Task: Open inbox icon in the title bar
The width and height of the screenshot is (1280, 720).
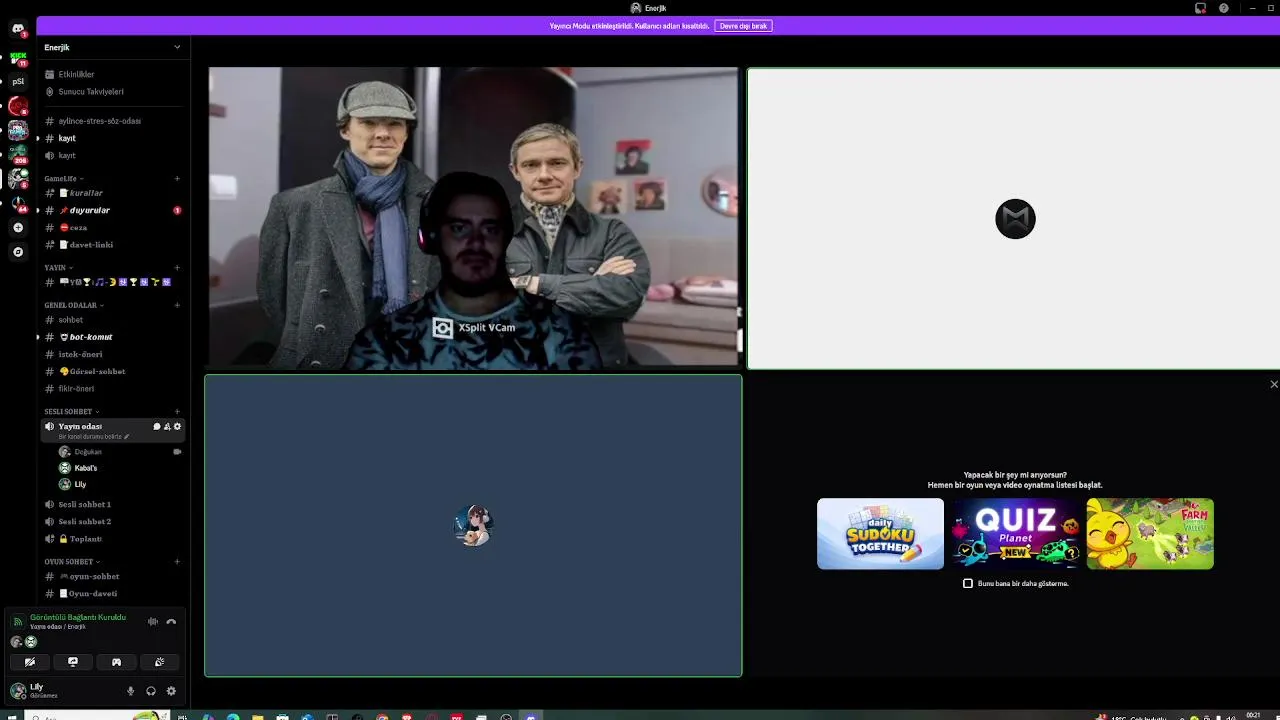Action: (1200, 8)
